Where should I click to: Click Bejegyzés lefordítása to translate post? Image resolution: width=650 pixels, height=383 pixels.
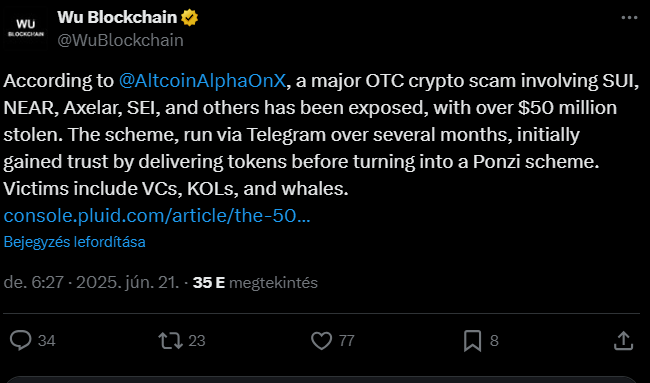click(x=75, y=242)
